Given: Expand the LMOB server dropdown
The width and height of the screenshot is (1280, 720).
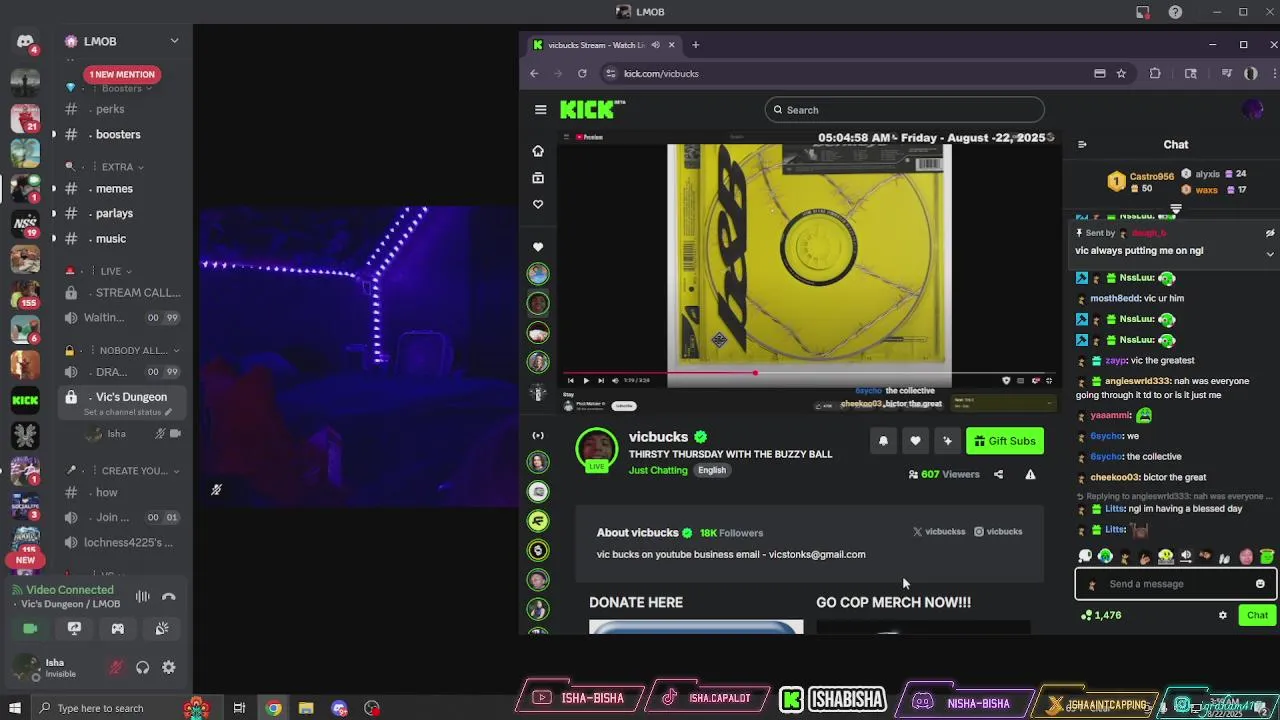Looking at the screenshot, I should 174,41.
